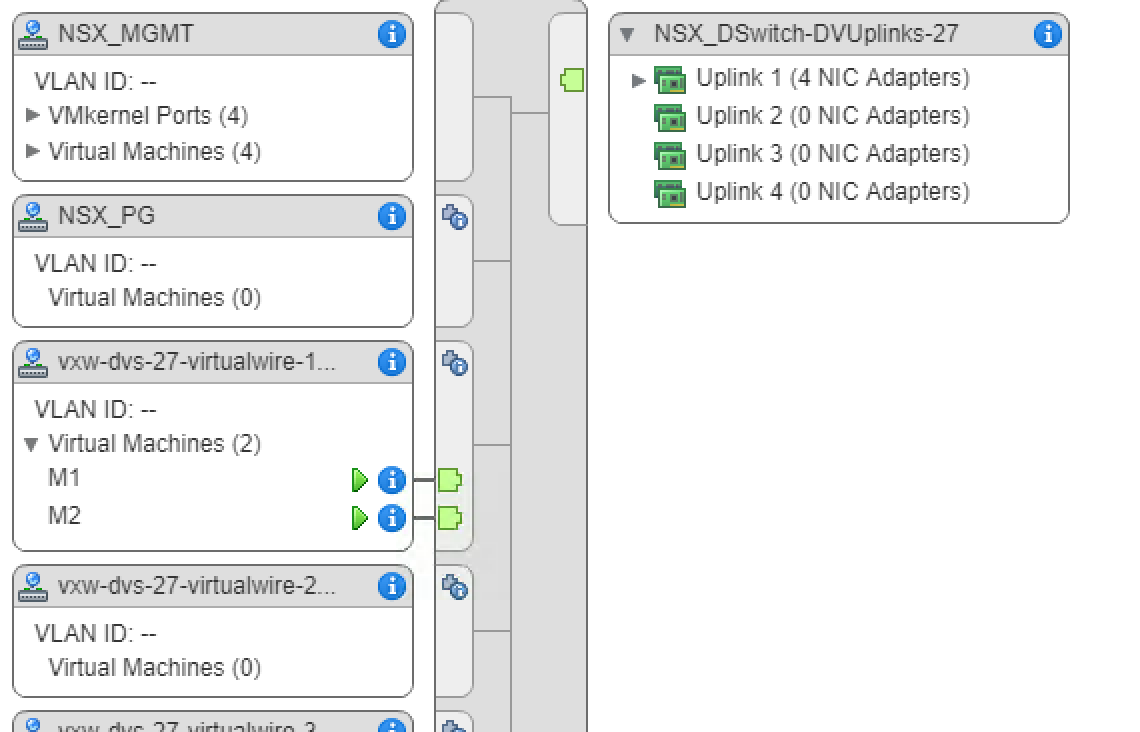Click the green powered-on icon for M1

pyautogui.click(x=359, y=480)
